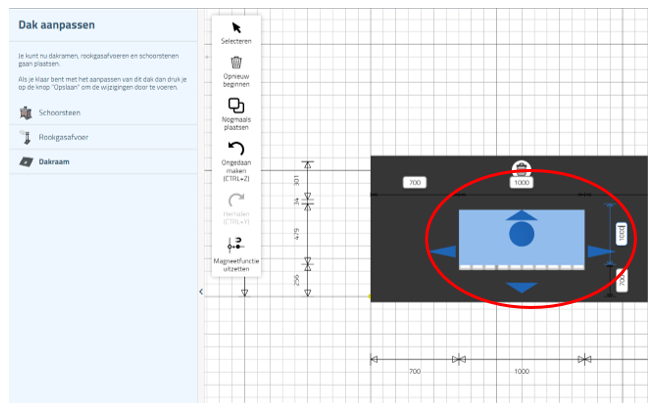
Task: Click the down arrow below roof window
Action: (521, 288)
